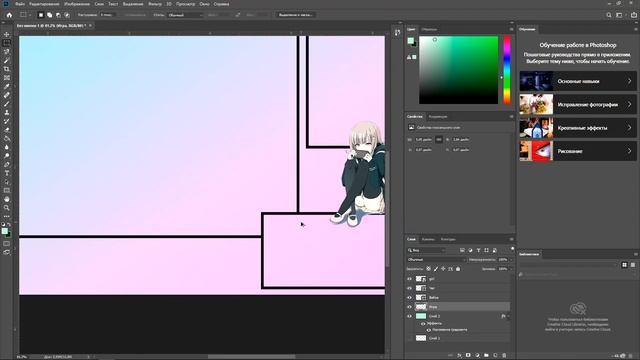Viewport: 640px width, 360px height.
Task: Select the Gradient tool
Action: [x=7, y=138]
